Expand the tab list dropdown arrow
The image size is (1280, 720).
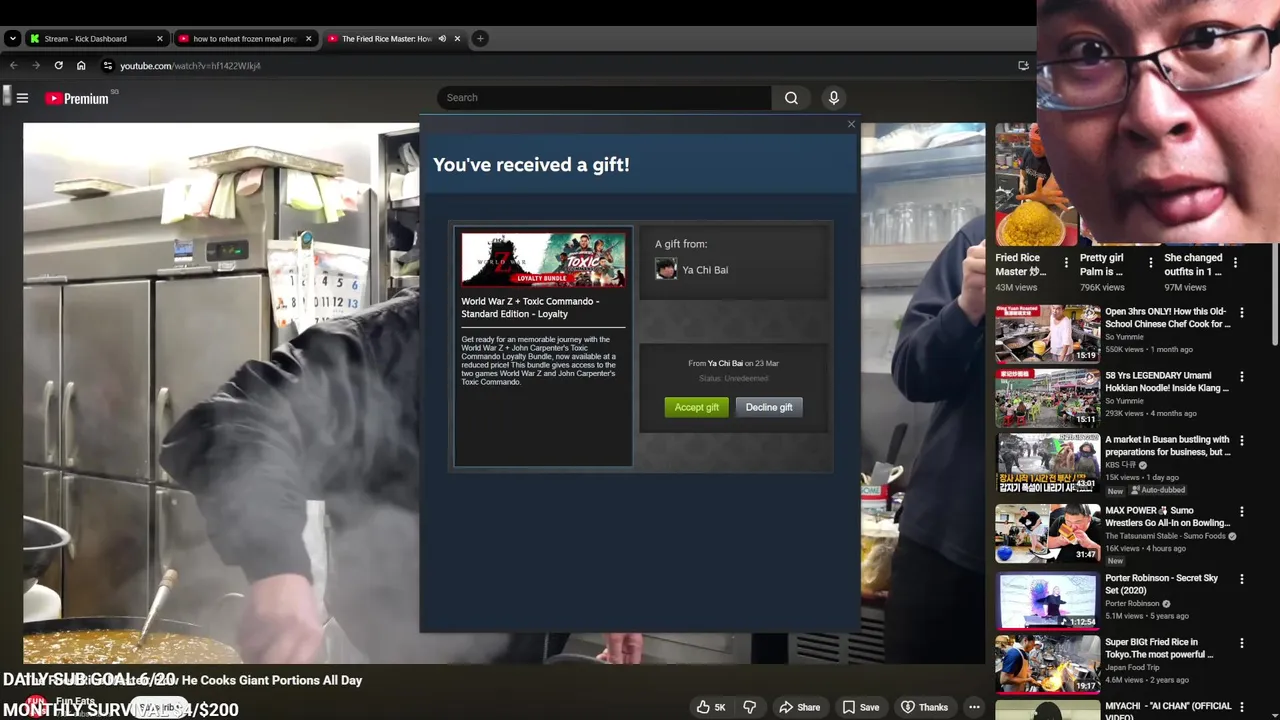pyautogui.click(x=12, y=38)
